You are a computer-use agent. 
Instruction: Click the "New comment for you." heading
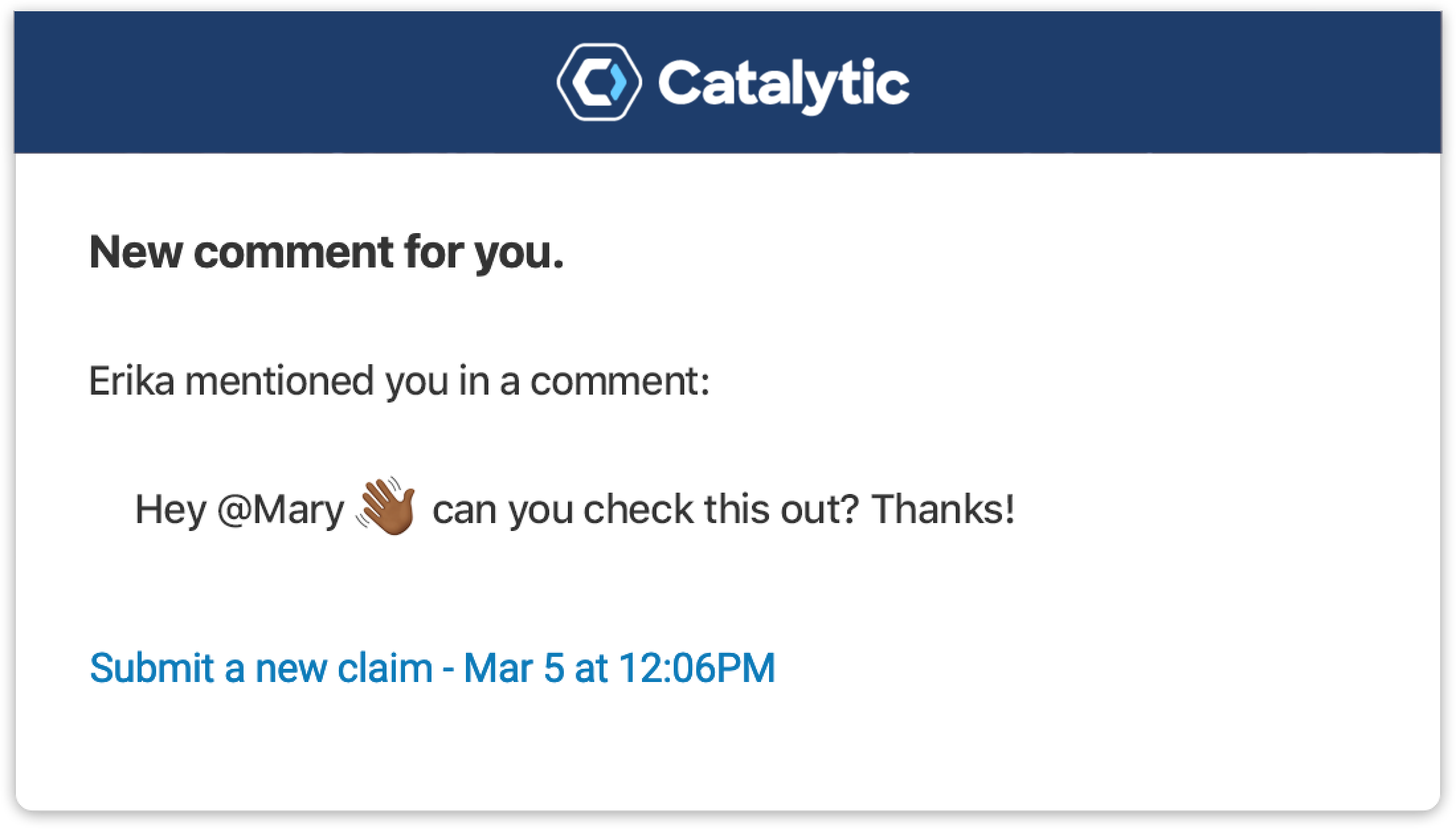[327, 253]
